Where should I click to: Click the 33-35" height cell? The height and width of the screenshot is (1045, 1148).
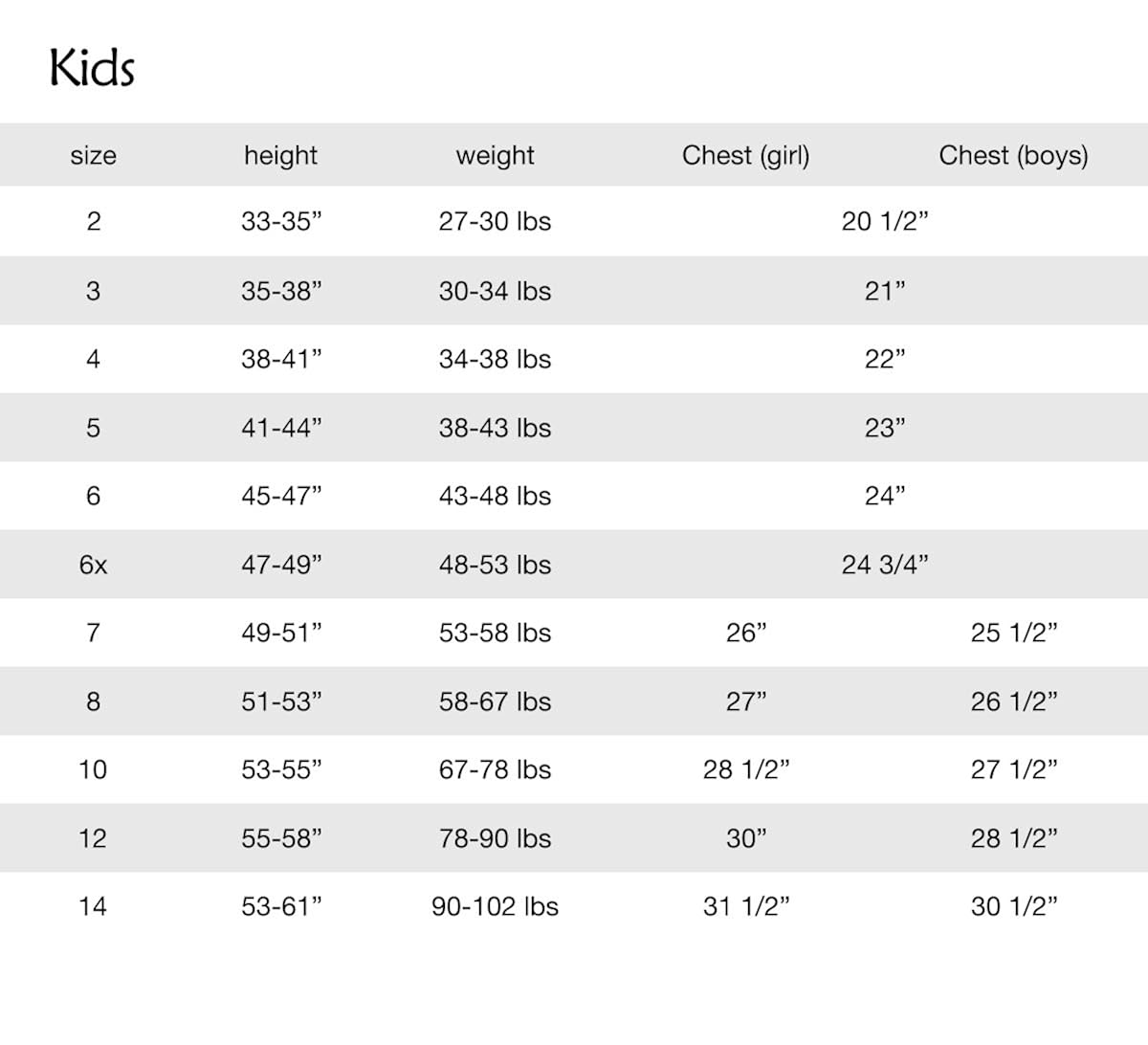click(x=281, y=221)
